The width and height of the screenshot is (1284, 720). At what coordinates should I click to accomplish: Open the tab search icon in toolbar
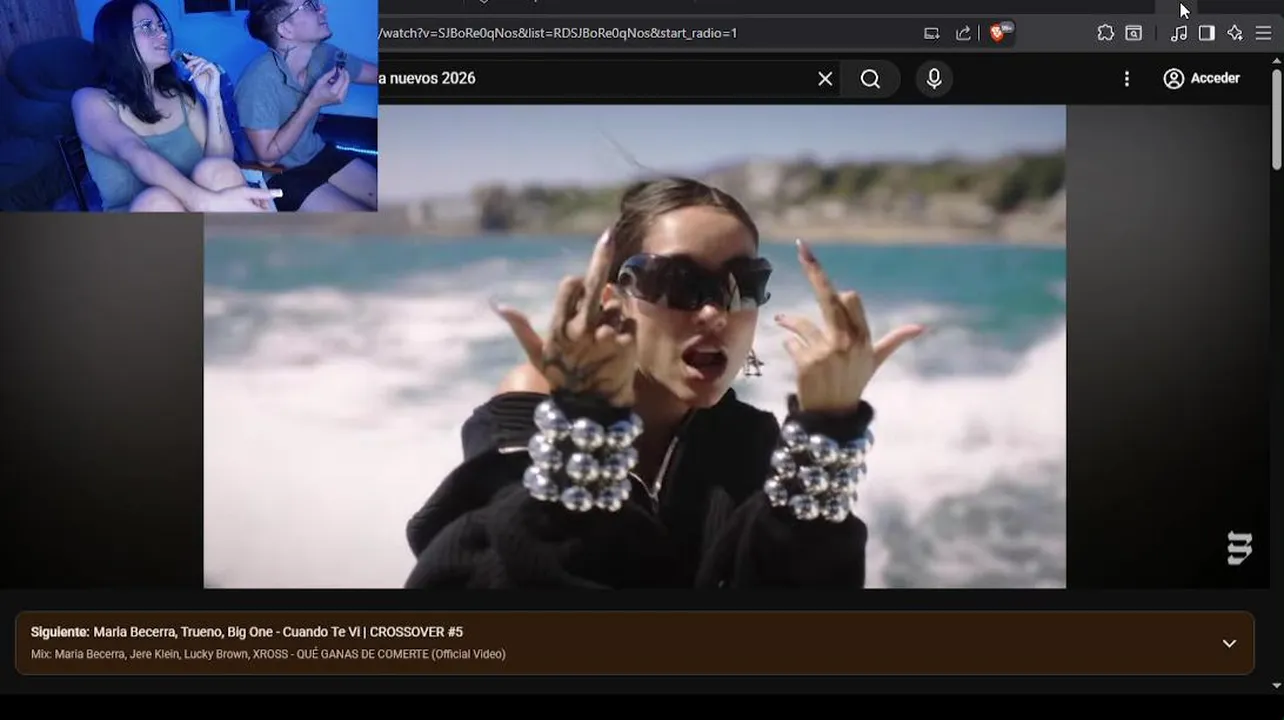1134,33
